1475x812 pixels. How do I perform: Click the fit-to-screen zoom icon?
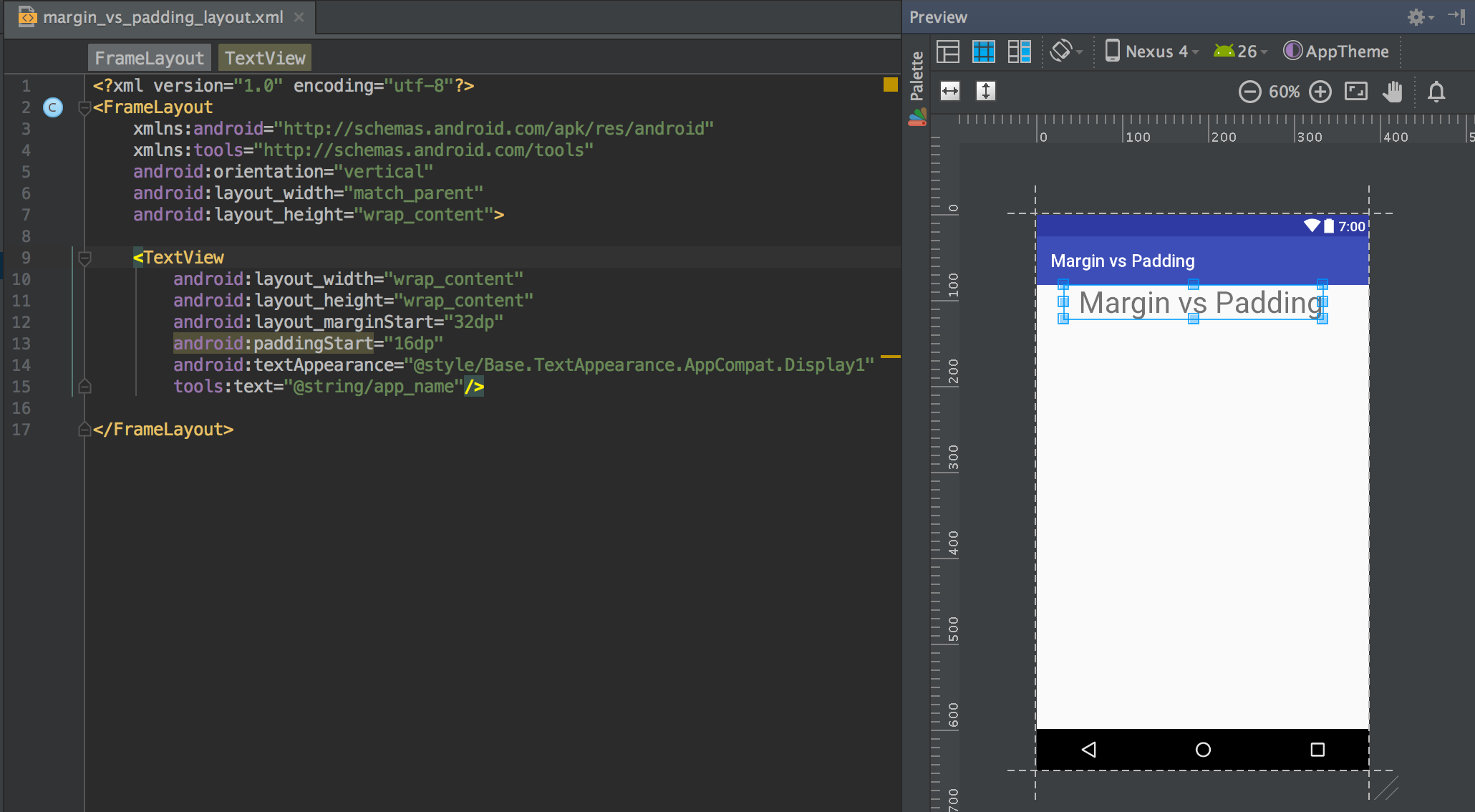point(1355,91)
